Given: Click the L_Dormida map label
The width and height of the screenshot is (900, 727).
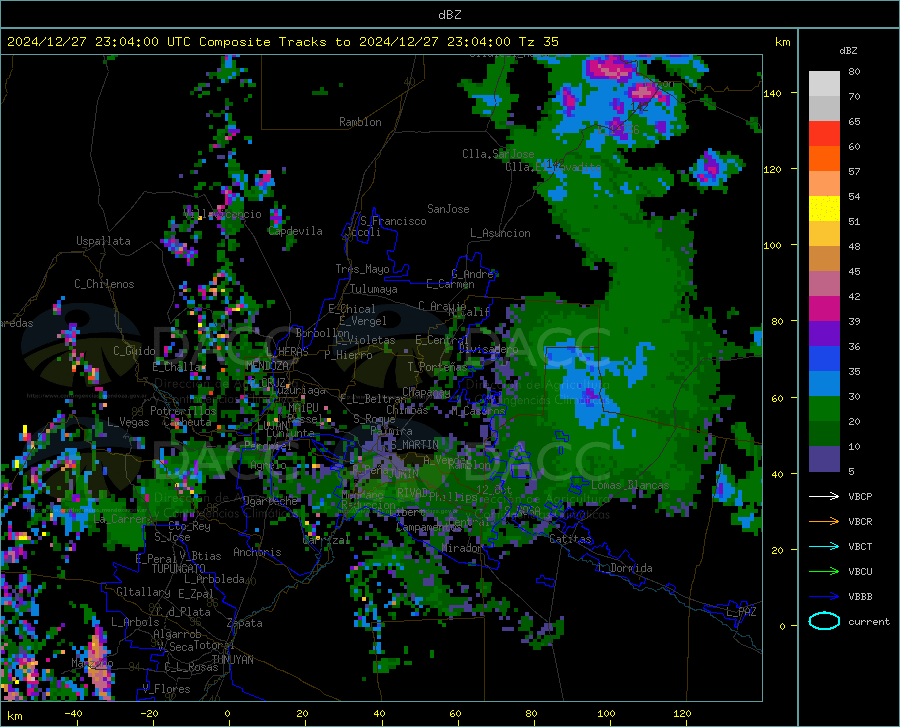Looking at the screenshot, I should pyautogui.click(x=625, y=568).
